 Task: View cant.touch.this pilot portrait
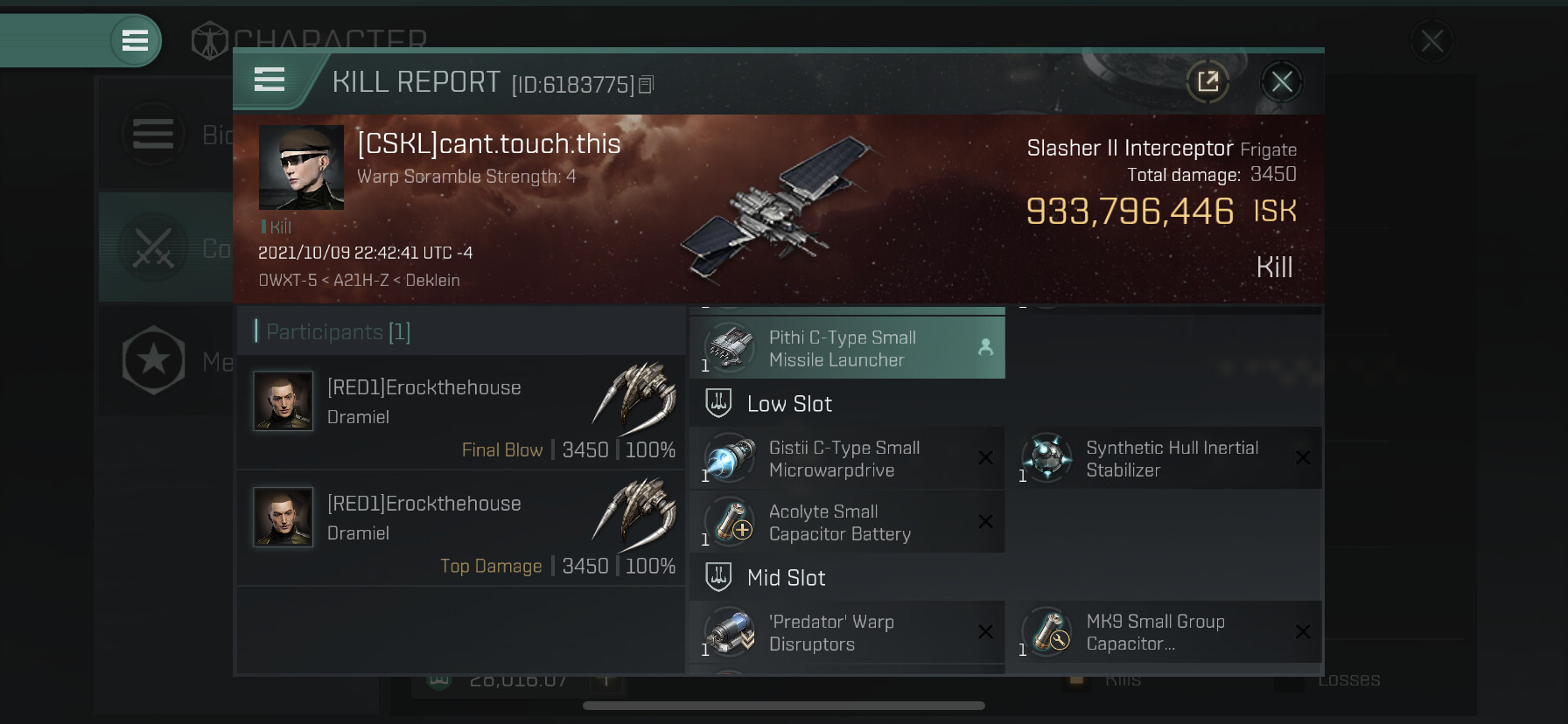pyautogui.click(x=301, y=168)
